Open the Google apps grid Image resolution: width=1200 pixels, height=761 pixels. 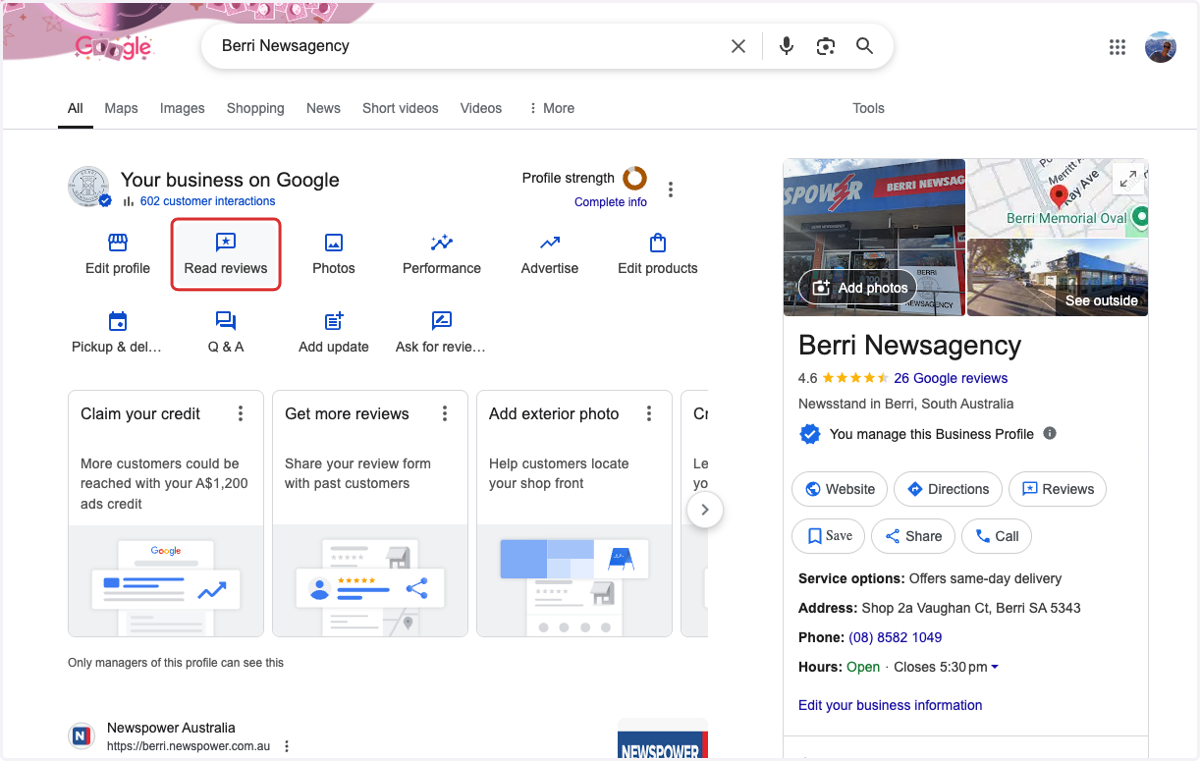(1118, 47)
